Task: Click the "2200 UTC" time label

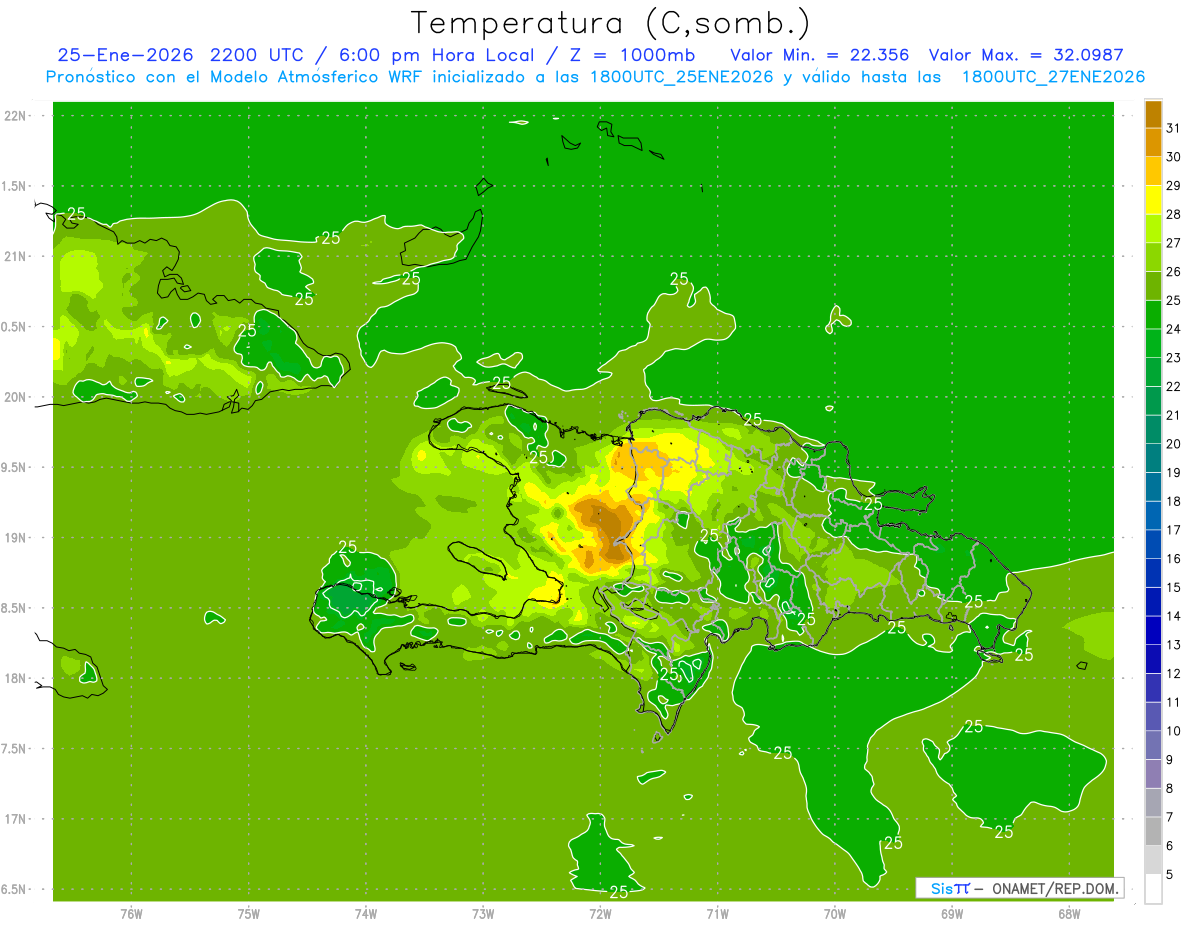Action: tap(259, 55)
